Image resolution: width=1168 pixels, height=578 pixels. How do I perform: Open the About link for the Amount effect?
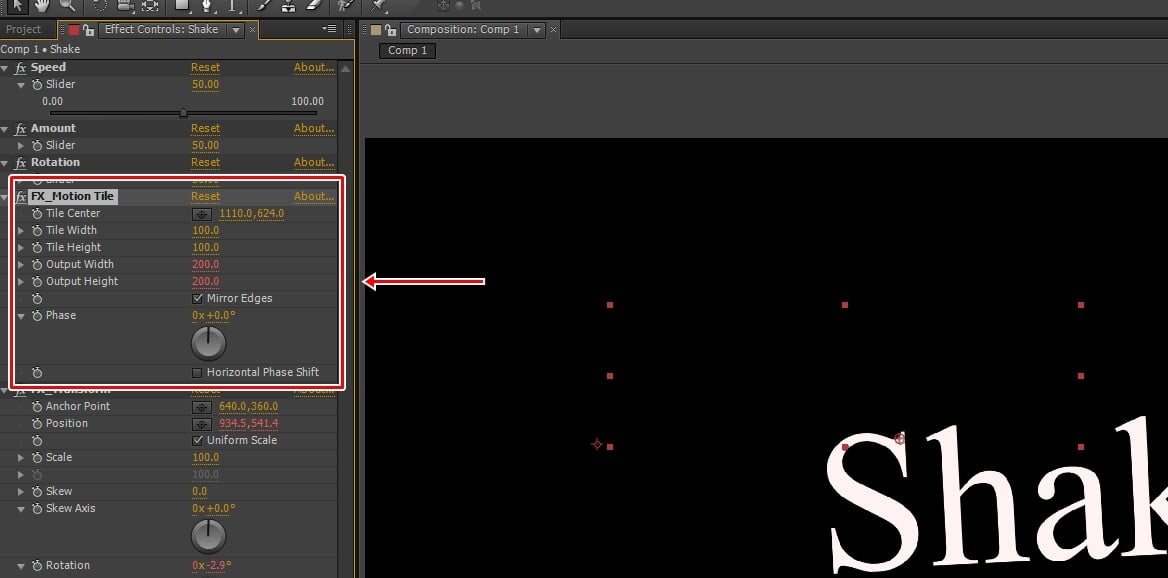pos(313,129)
